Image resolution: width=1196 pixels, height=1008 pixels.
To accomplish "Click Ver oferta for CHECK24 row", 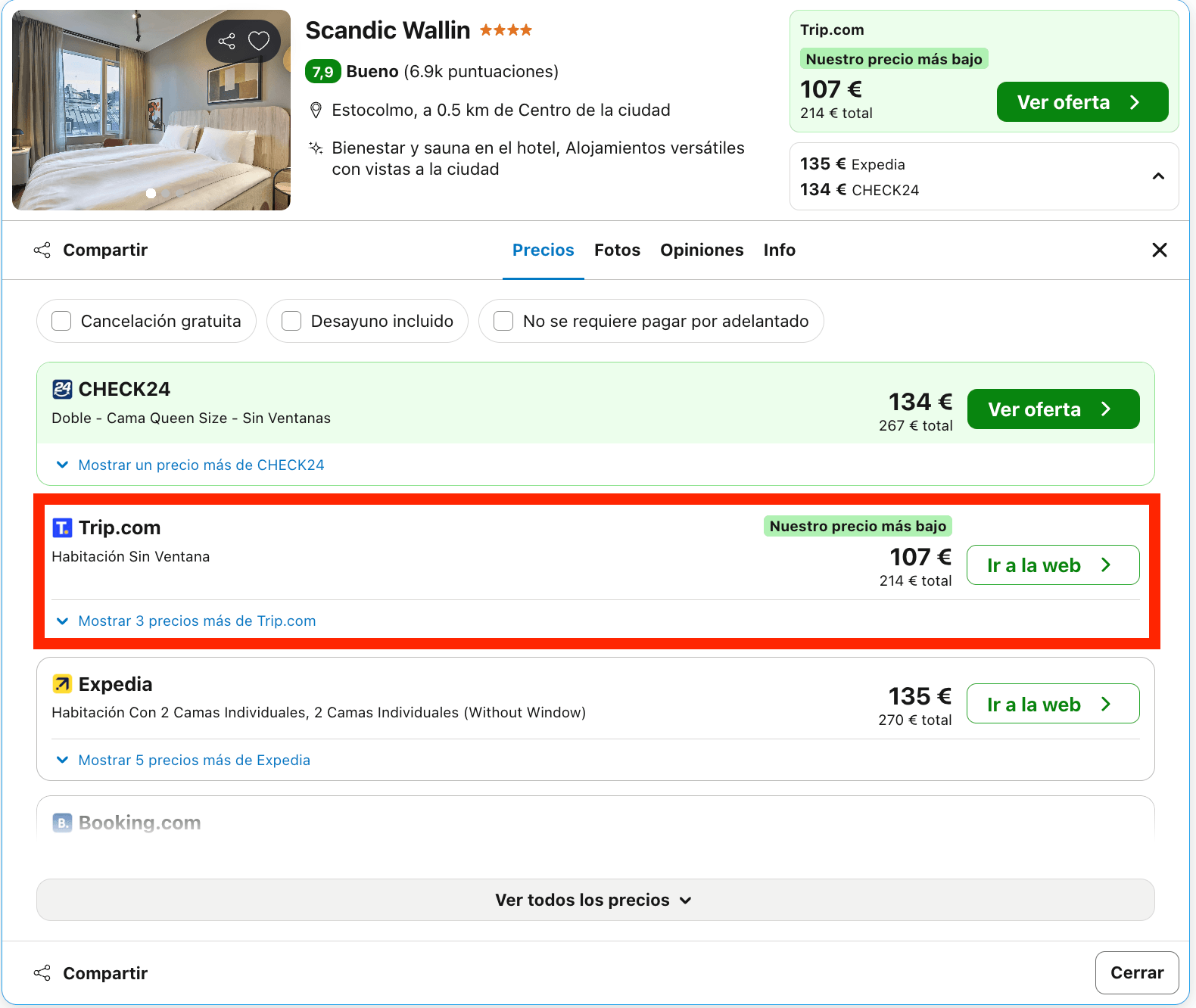I will pyautogui.click(x=1054, y=409).
